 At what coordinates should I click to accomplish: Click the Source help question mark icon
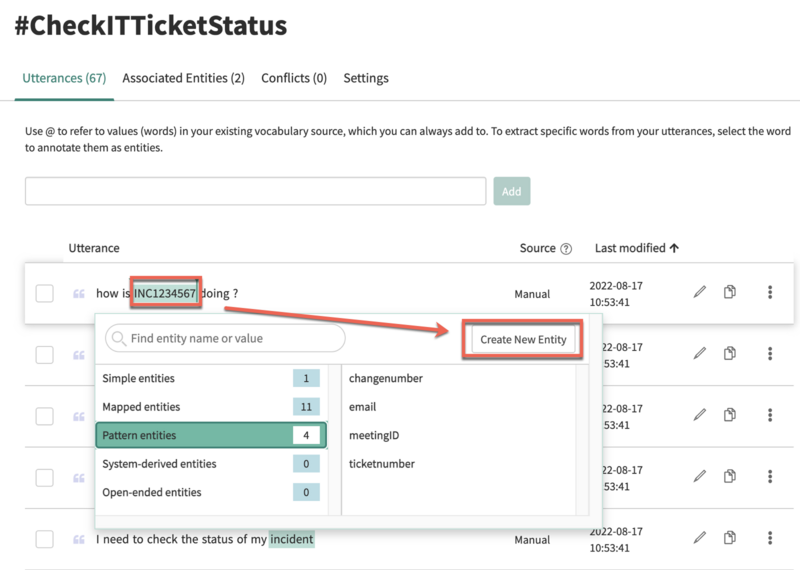pos(566,249)
